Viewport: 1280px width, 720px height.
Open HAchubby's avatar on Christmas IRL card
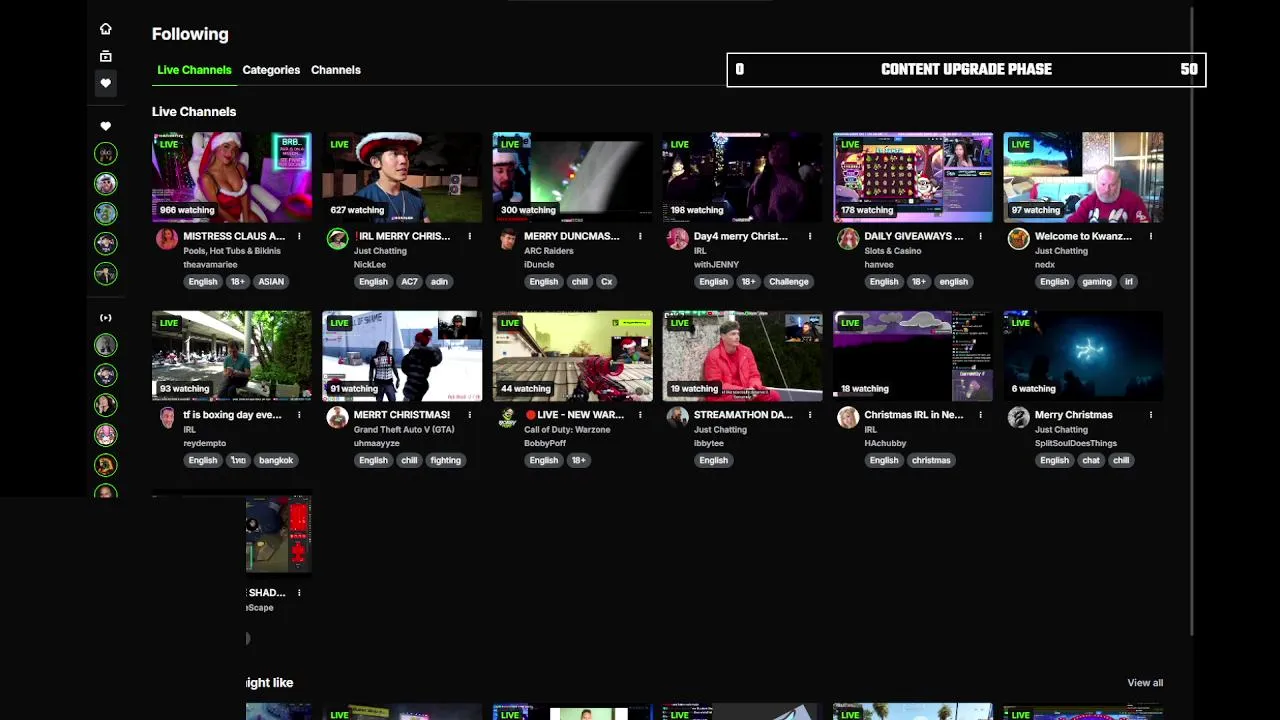[848, 417]
